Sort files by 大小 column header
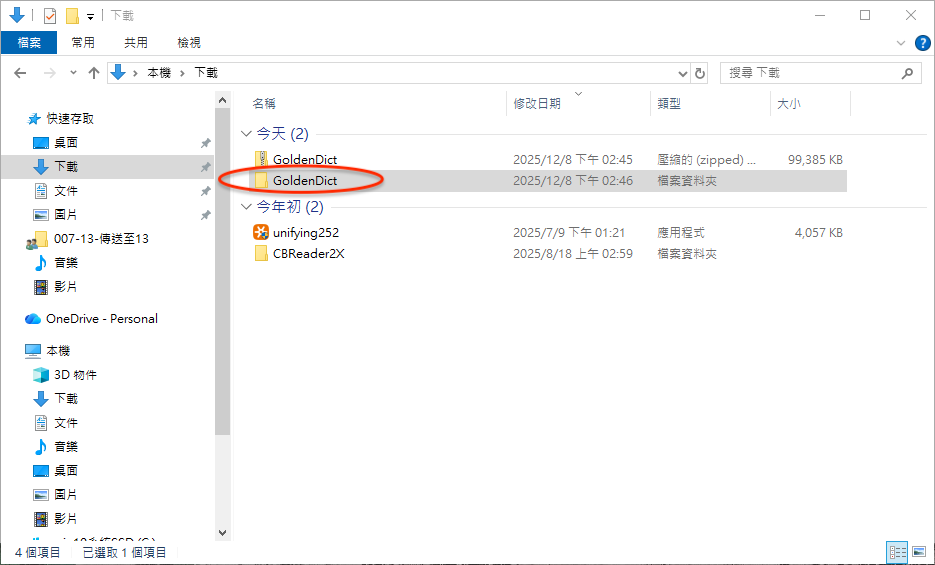The height and width of the screenshot is (565, 935). [x=789, y=104]
